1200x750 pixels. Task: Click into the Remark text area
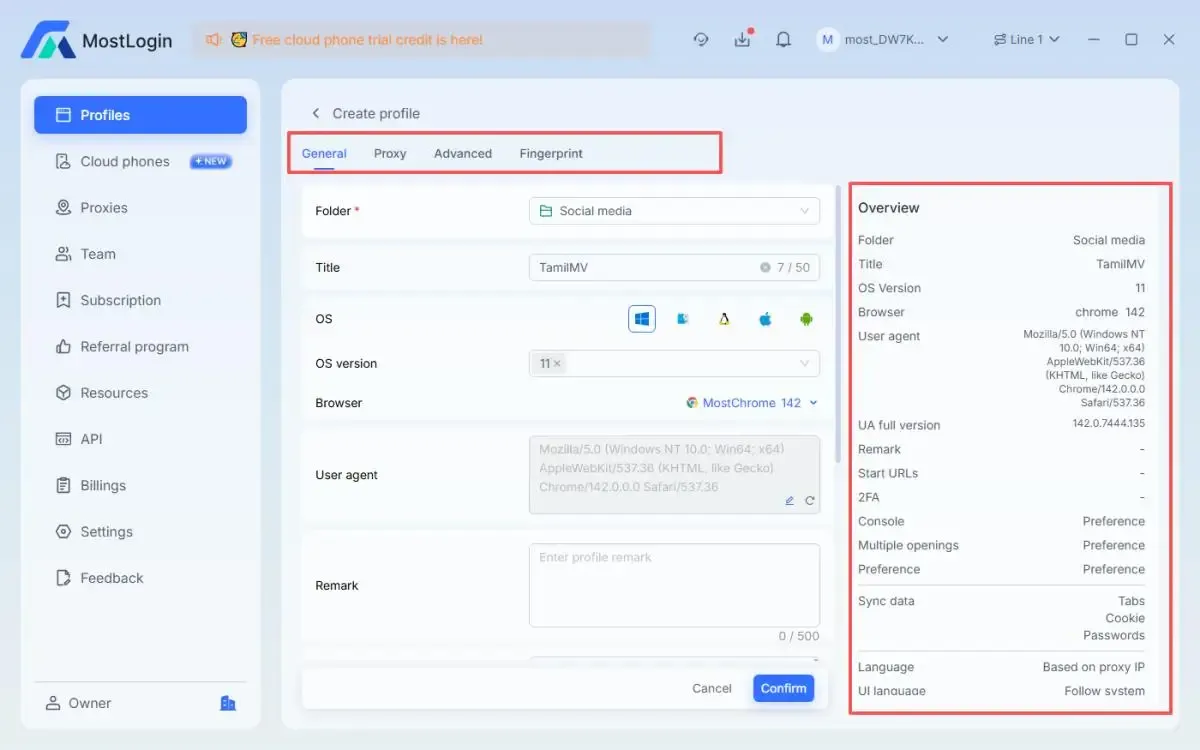pyautogui.click(x=674, y=585)
